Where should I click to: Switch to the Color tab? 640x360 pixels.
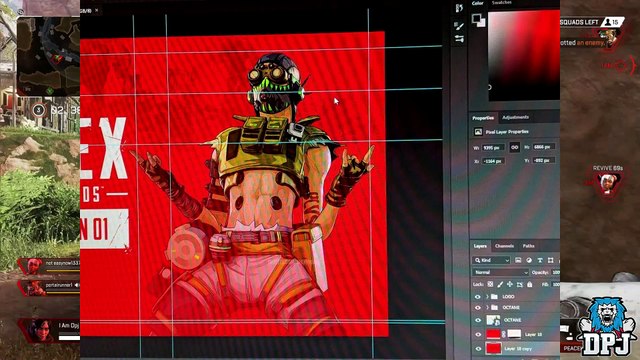click(x=478, y=3)
